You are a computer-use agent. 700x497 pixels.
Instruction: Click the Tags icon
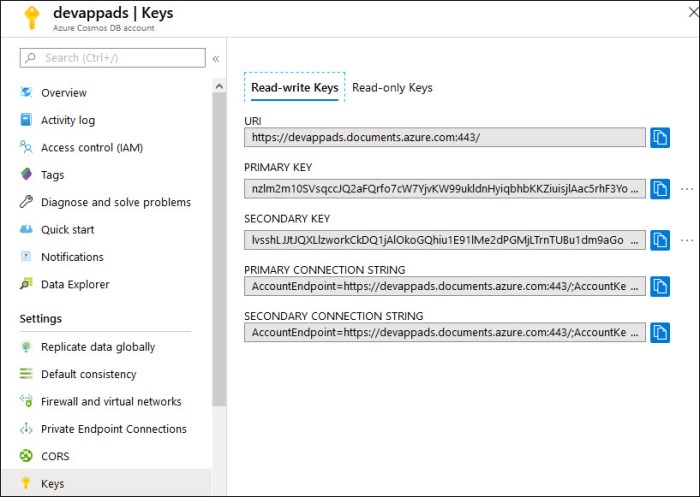26,174
